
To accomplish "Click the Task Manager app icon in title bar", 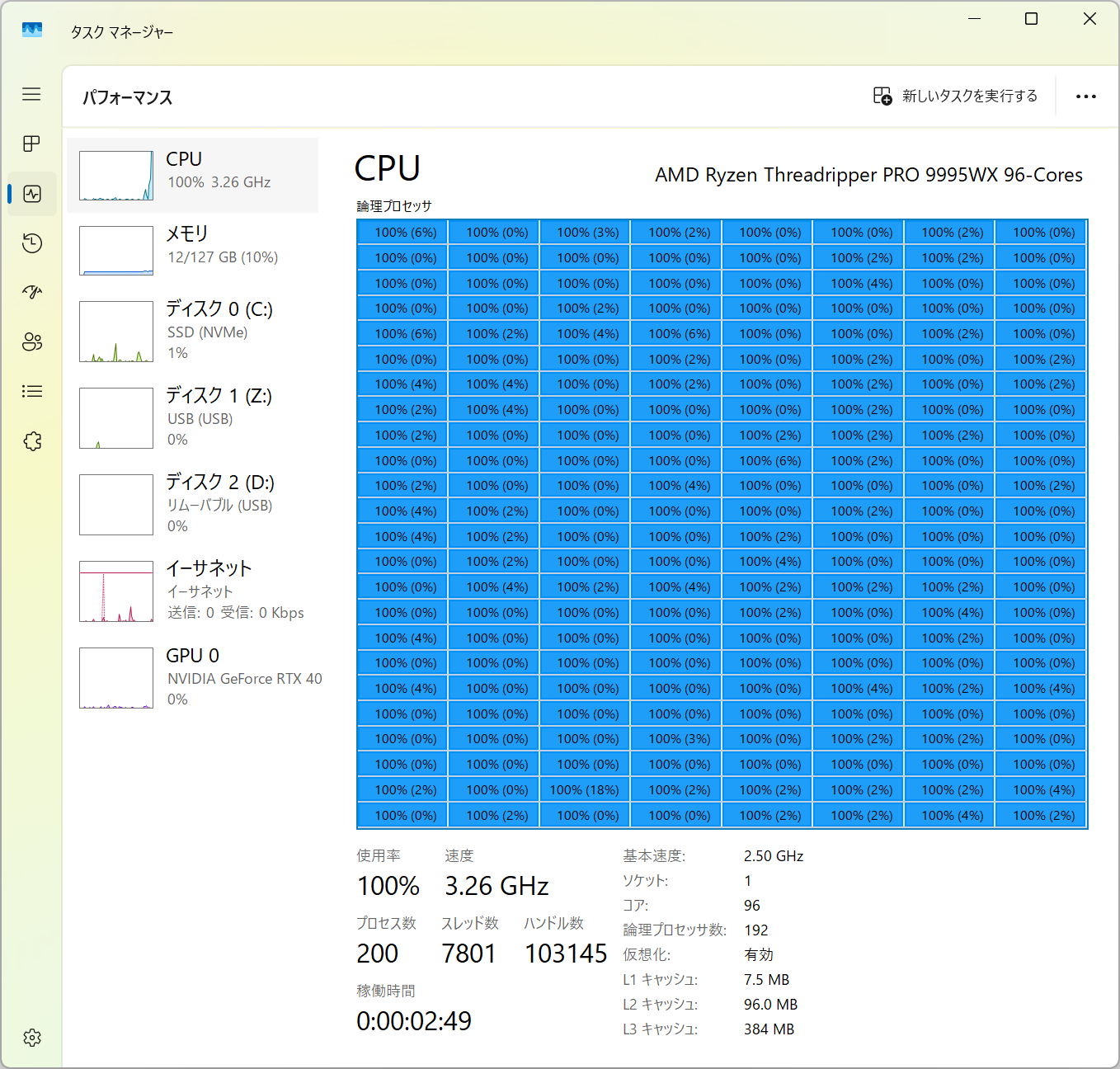I will (32, 31).
